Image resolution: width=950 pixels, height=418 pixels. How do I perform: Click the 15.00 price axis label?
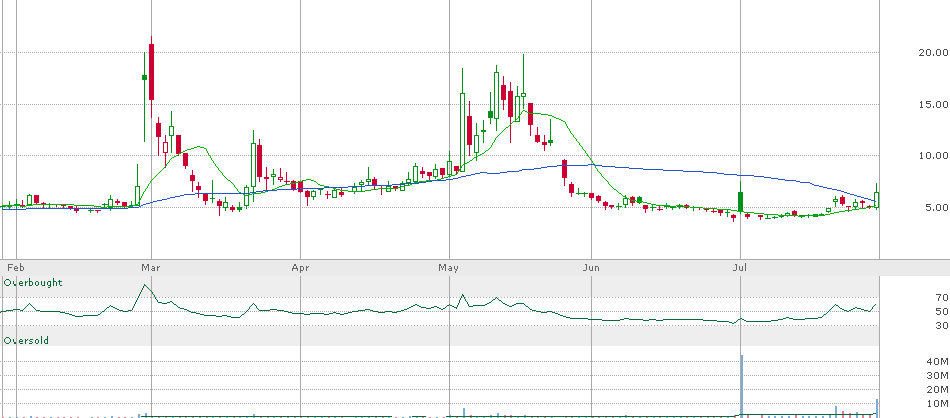(933, 104)
